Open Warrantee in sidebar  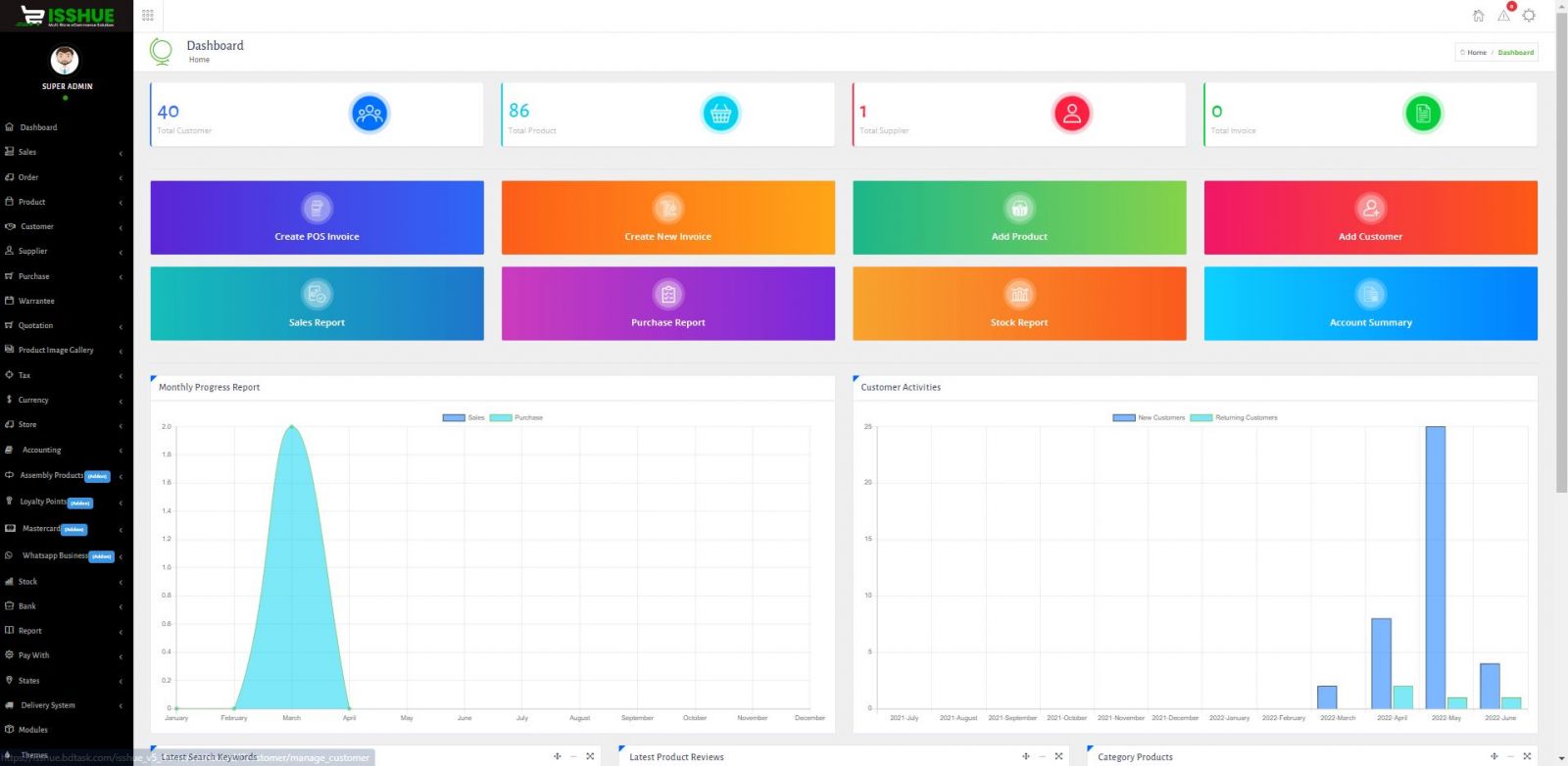point(65,301)
